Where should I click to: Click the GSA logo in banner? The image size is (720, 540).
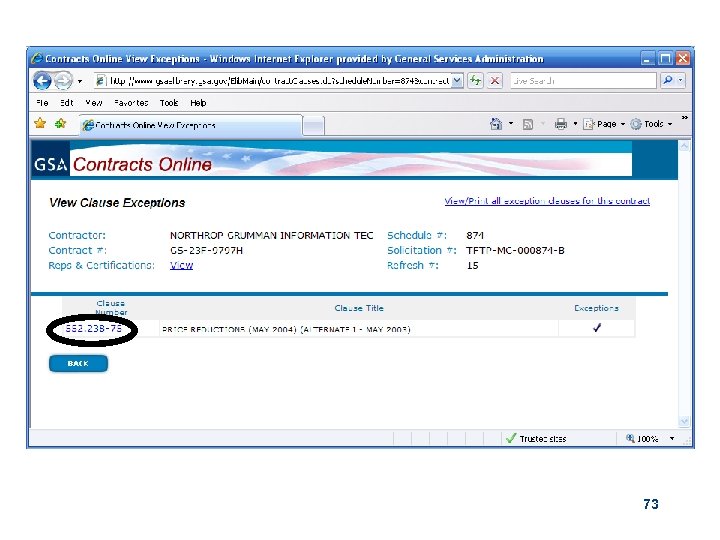pos(51,164)
